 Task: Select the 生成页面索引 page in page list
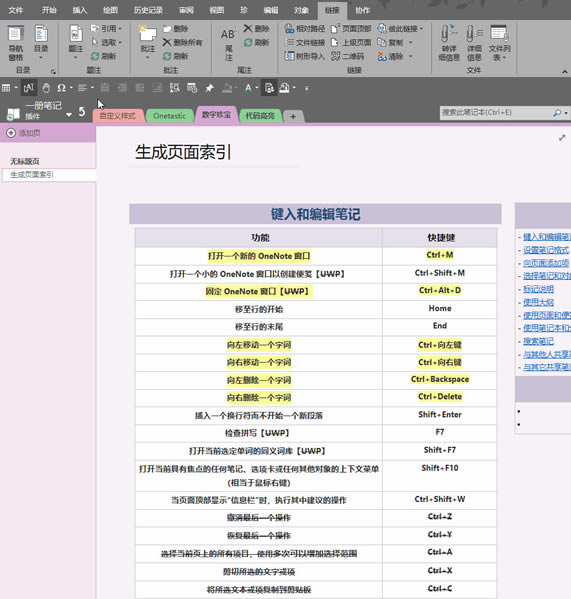49,175
